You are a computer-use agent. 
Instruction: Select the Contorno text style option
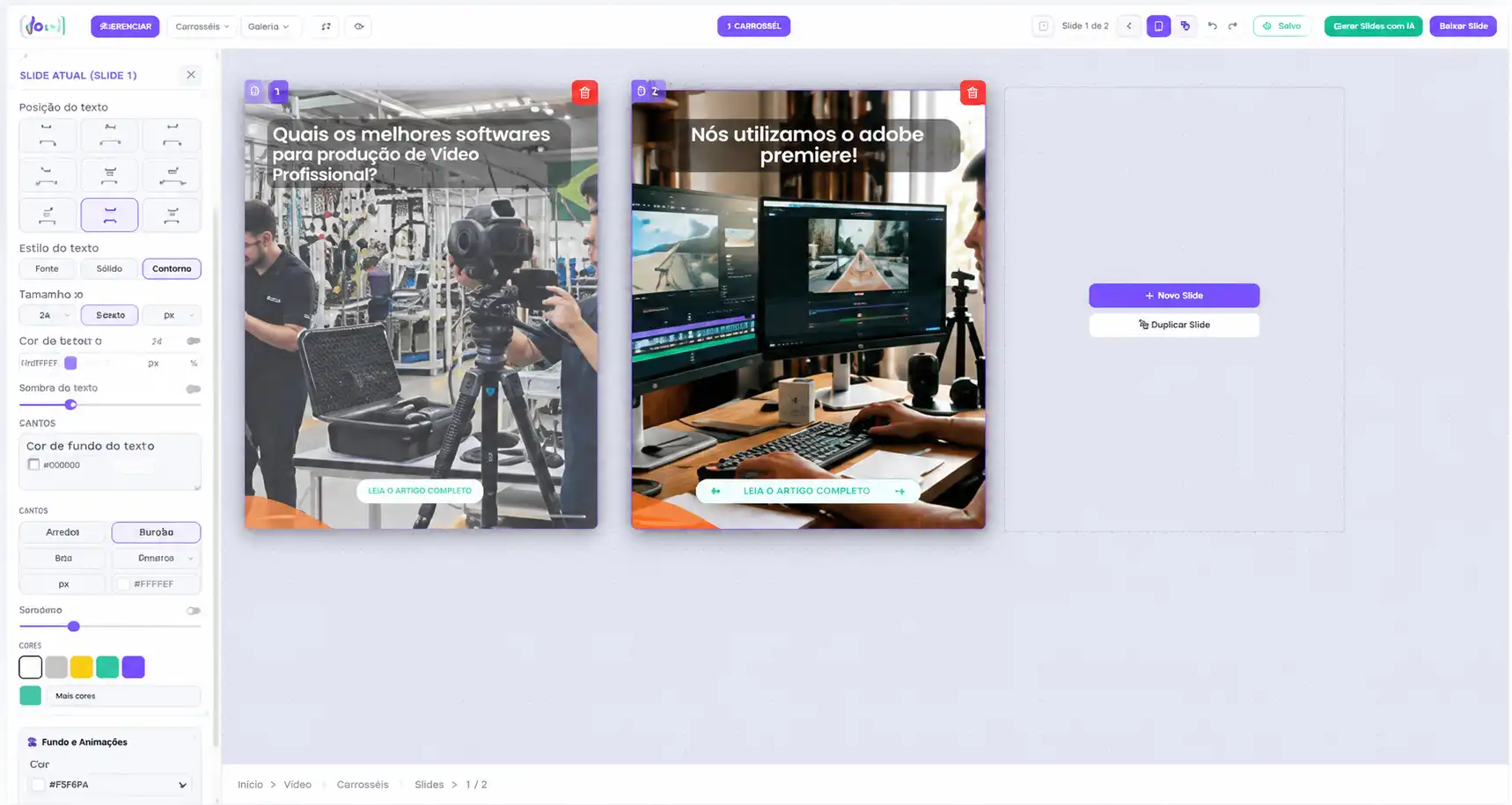pyautogui.click(x=172, y=268)
